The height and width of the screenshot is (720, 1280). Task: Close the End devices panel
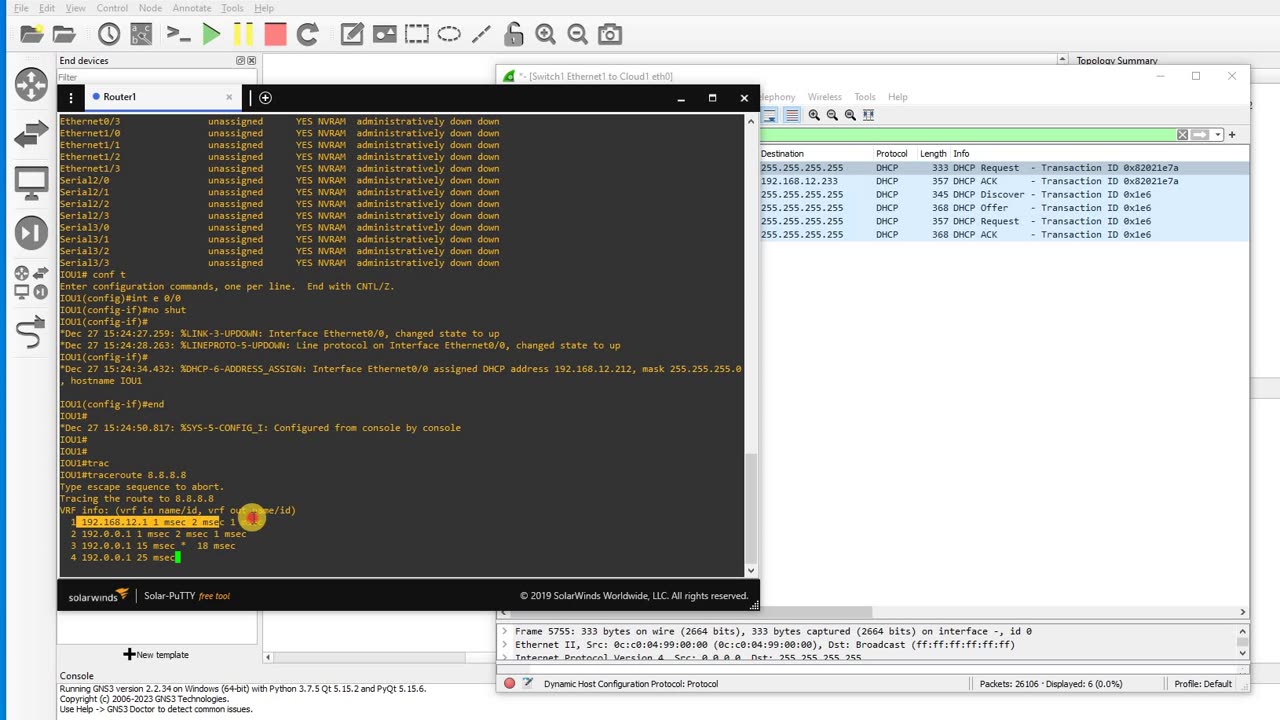click(x=251, y=61)
